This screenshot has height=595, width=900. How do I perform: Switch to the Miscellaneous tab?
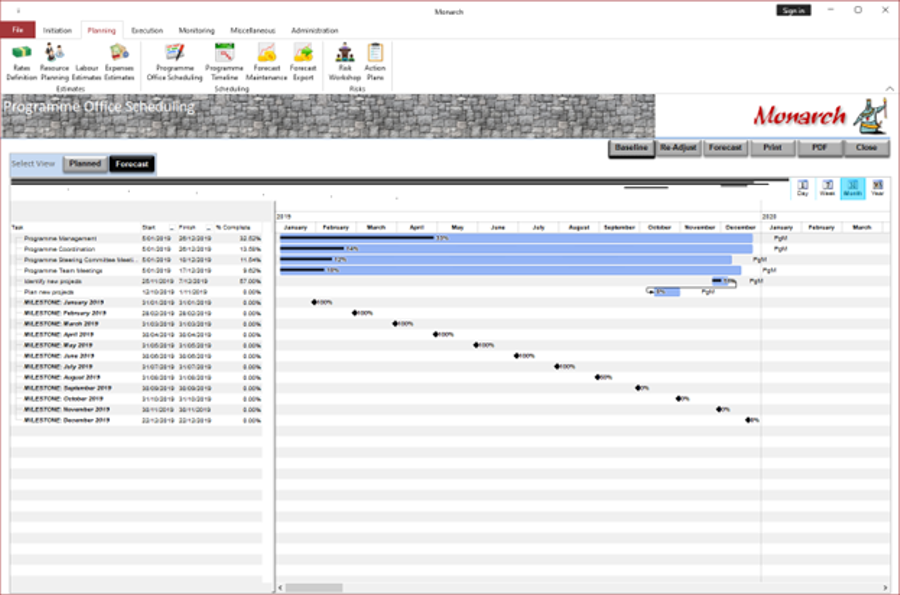tap(253, 30)
